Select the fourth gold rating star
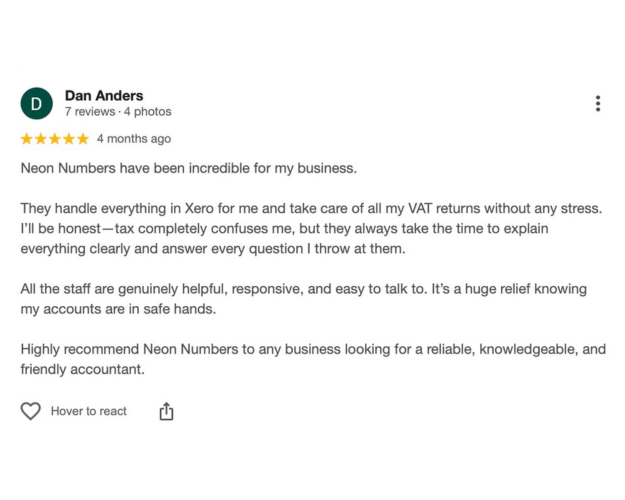 (x=69, y=139)
